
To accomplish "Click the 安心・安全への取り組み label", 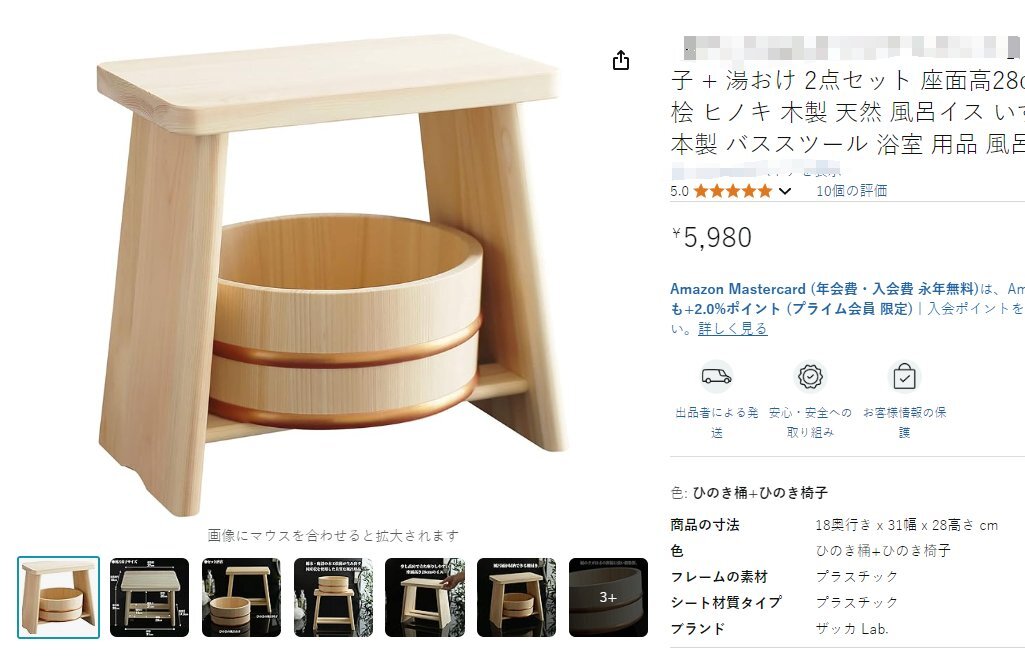I will click(810, 422).
